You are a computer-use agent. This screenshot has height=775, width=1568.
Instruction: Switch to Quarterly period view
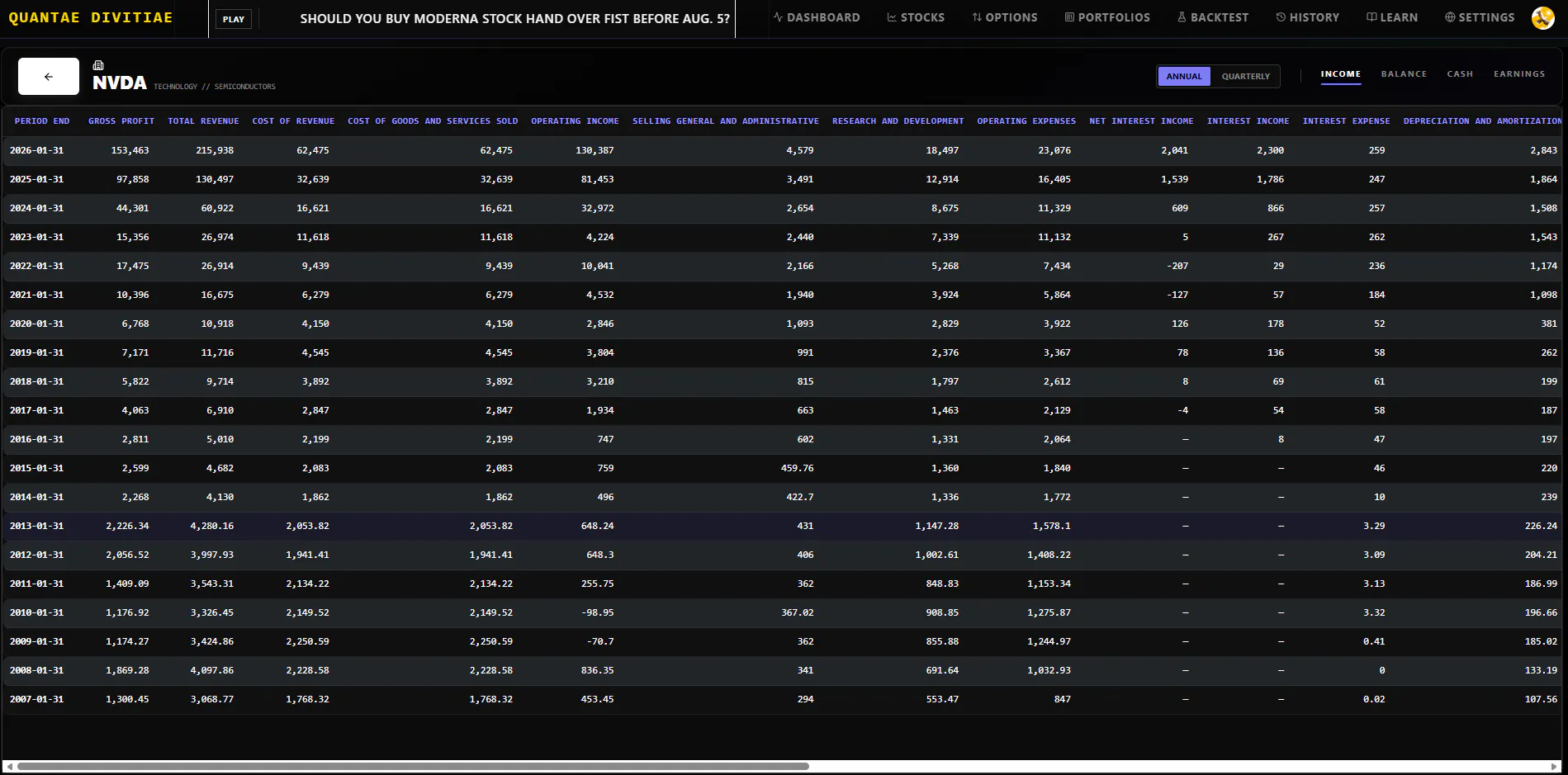click(1245, 77)
